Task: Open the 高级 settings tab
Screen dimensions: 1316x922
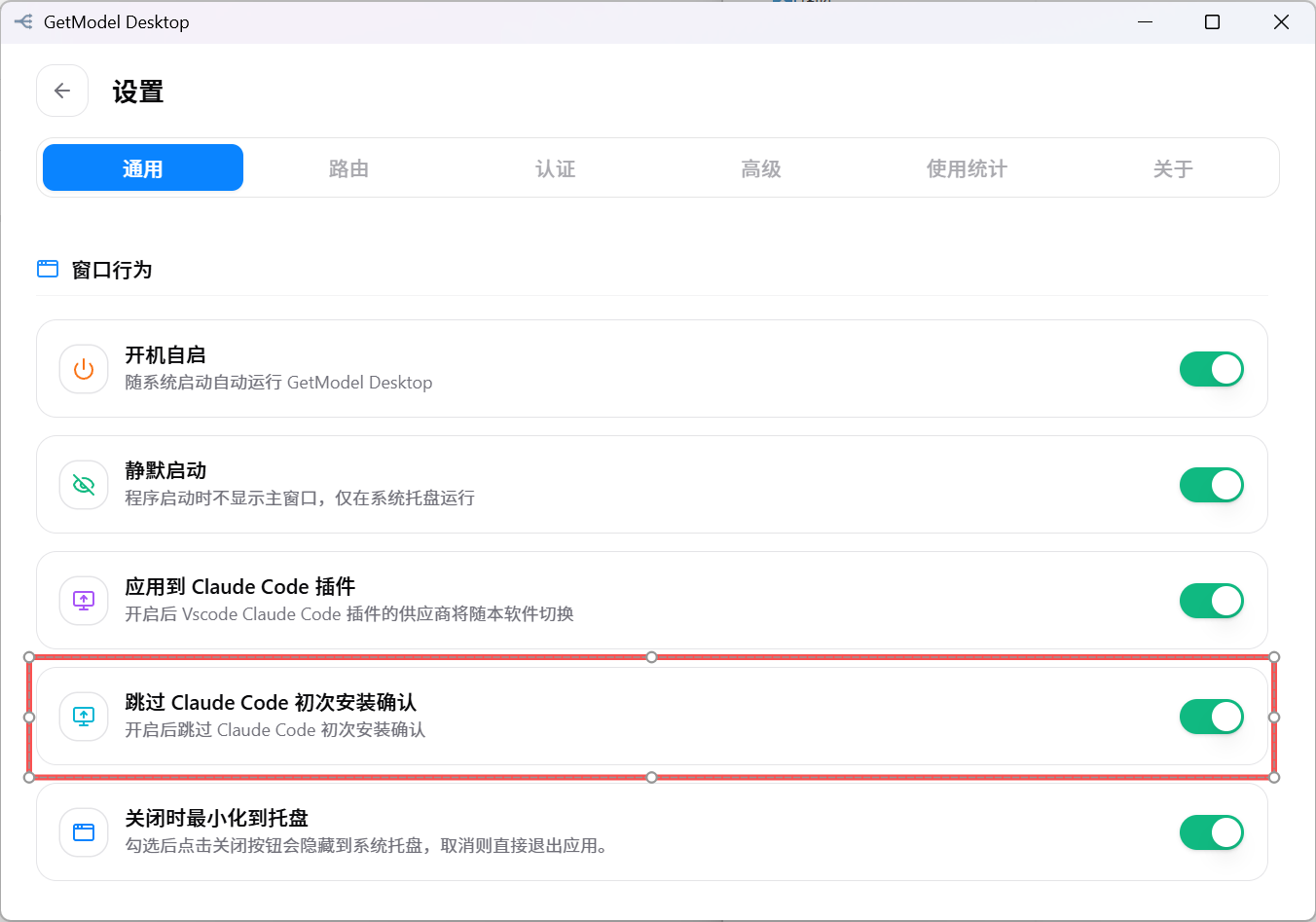Action: coord(761,168)
